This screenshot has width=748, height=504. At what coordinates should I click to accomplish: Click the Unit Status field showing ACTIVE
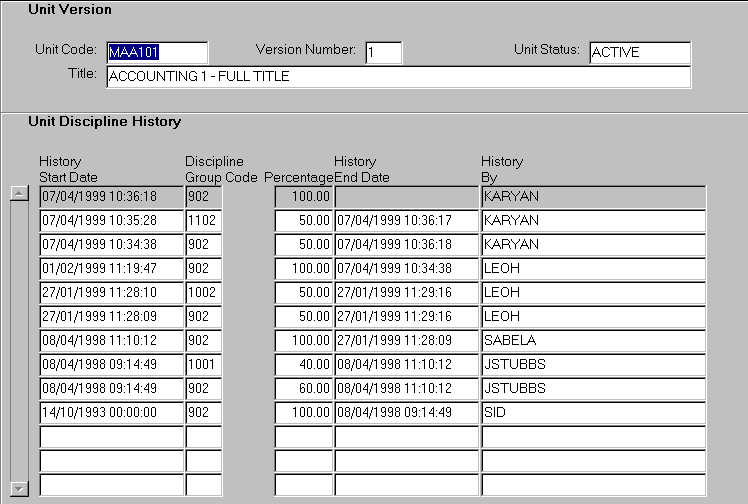(639, 52)
